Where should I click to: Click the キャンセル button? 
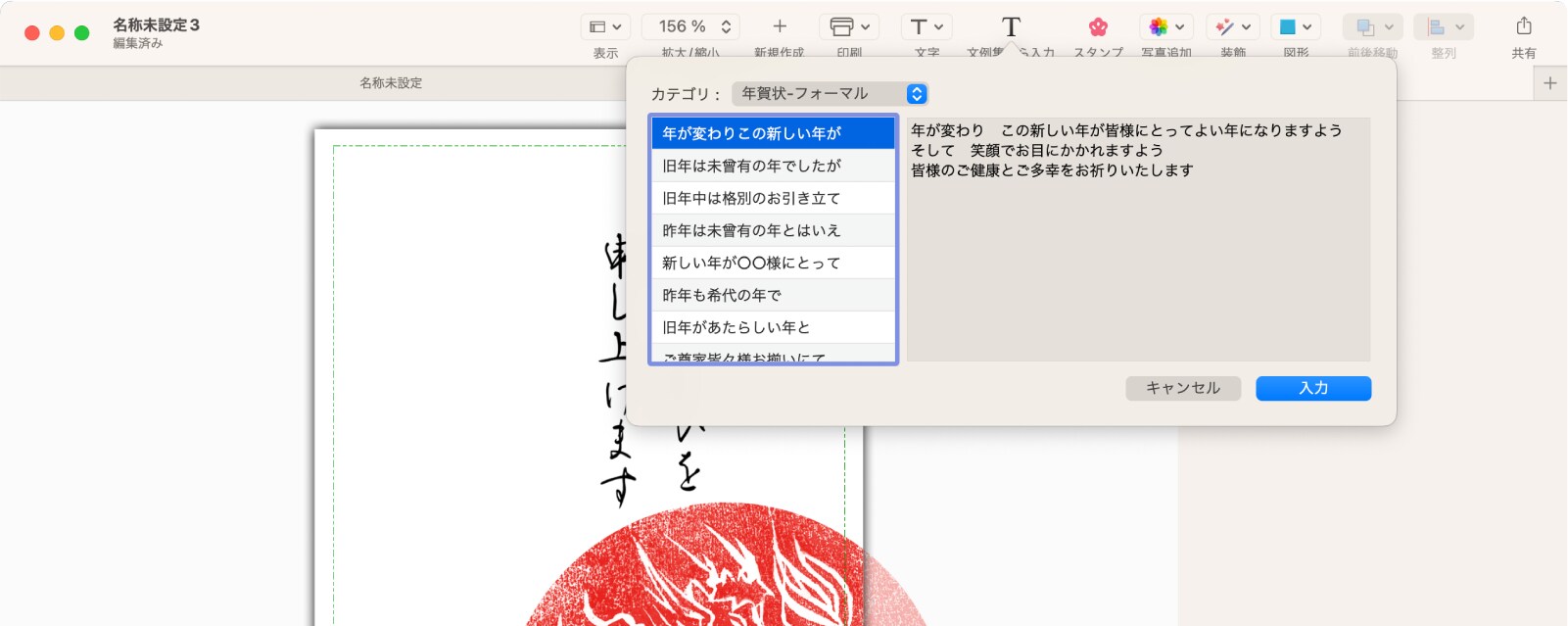(x=1183, y=388)
